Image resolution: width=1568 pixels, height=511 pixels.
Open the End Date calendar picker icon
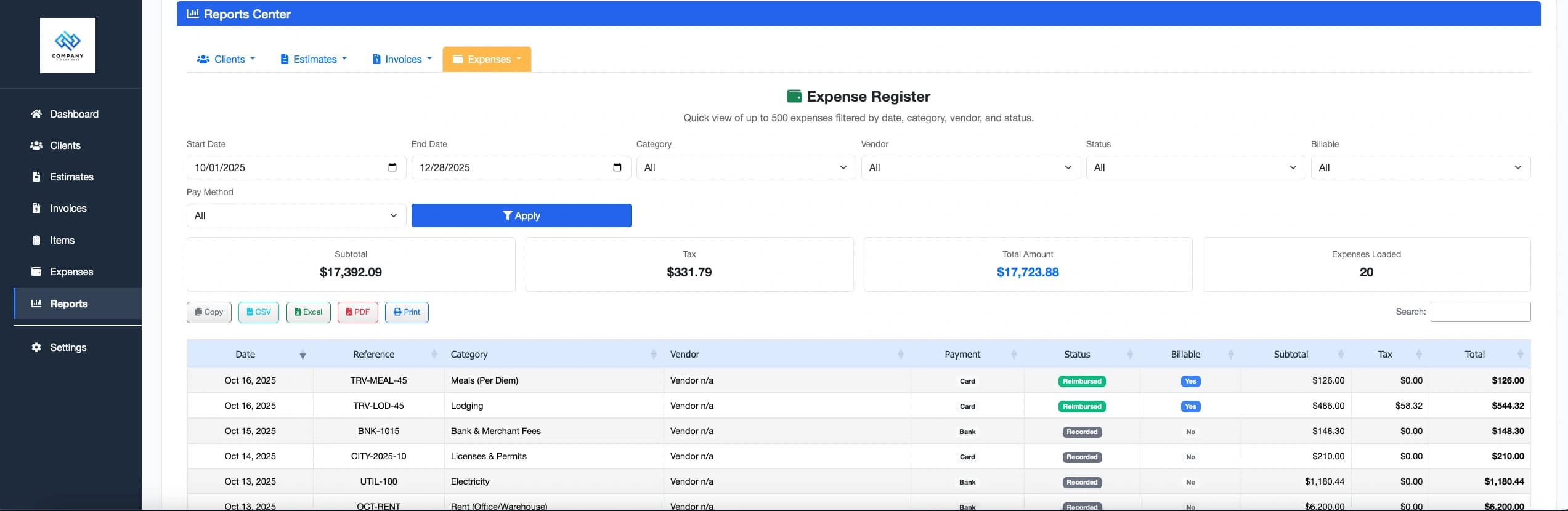coord(617,167)
